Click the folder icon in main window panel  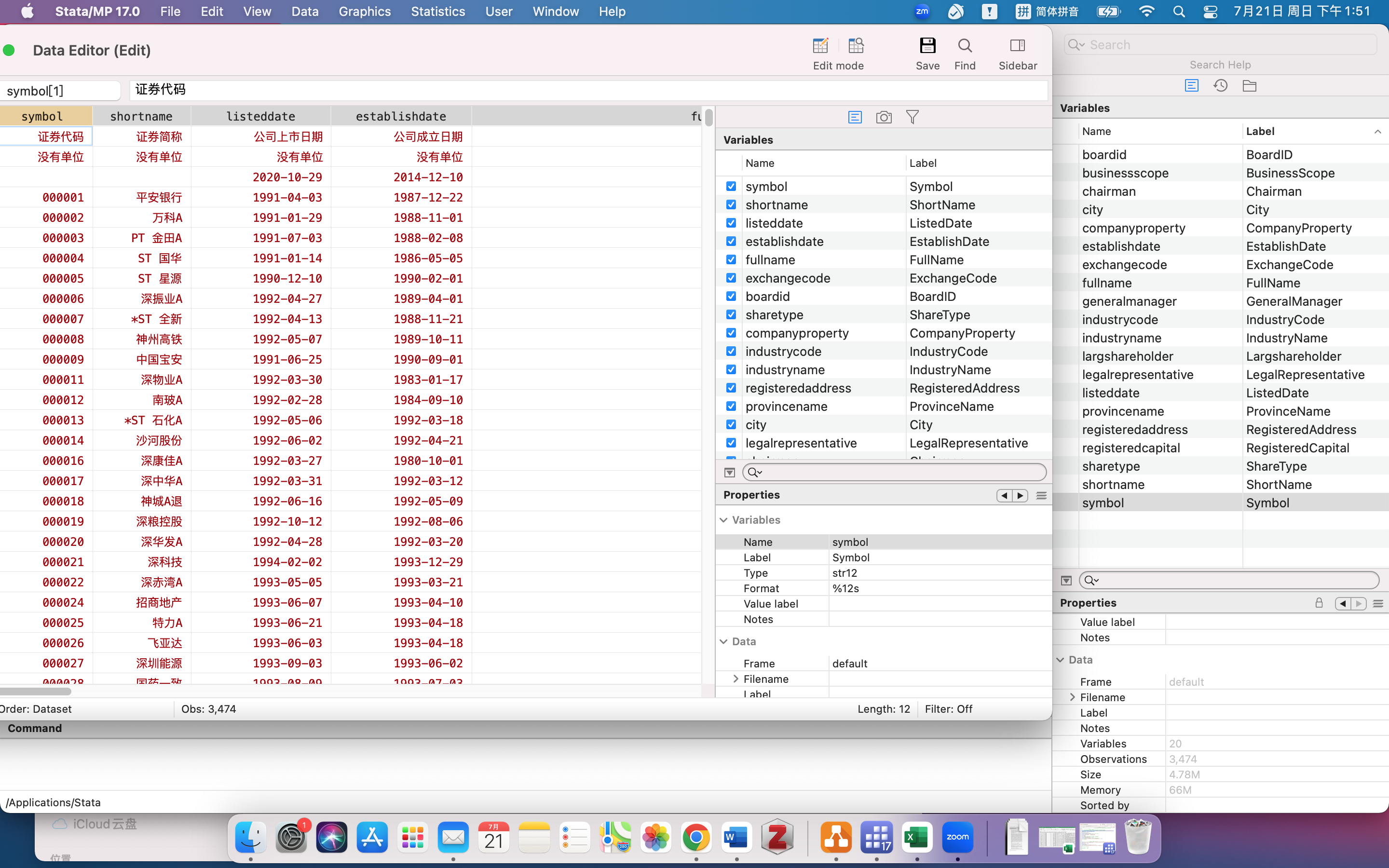click(1249, 86)
